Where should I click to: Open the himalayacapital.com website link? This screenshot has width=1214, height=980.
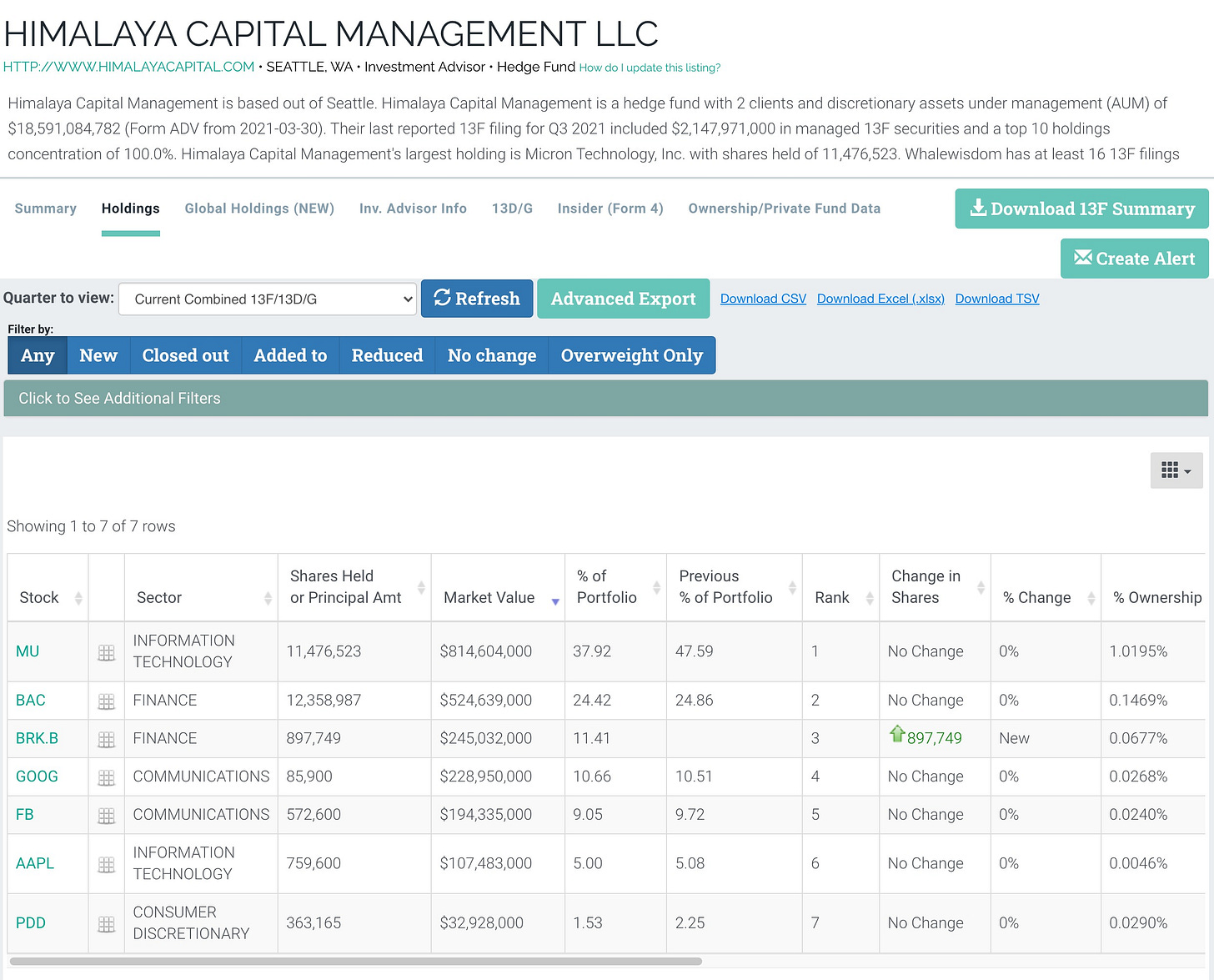129,67
